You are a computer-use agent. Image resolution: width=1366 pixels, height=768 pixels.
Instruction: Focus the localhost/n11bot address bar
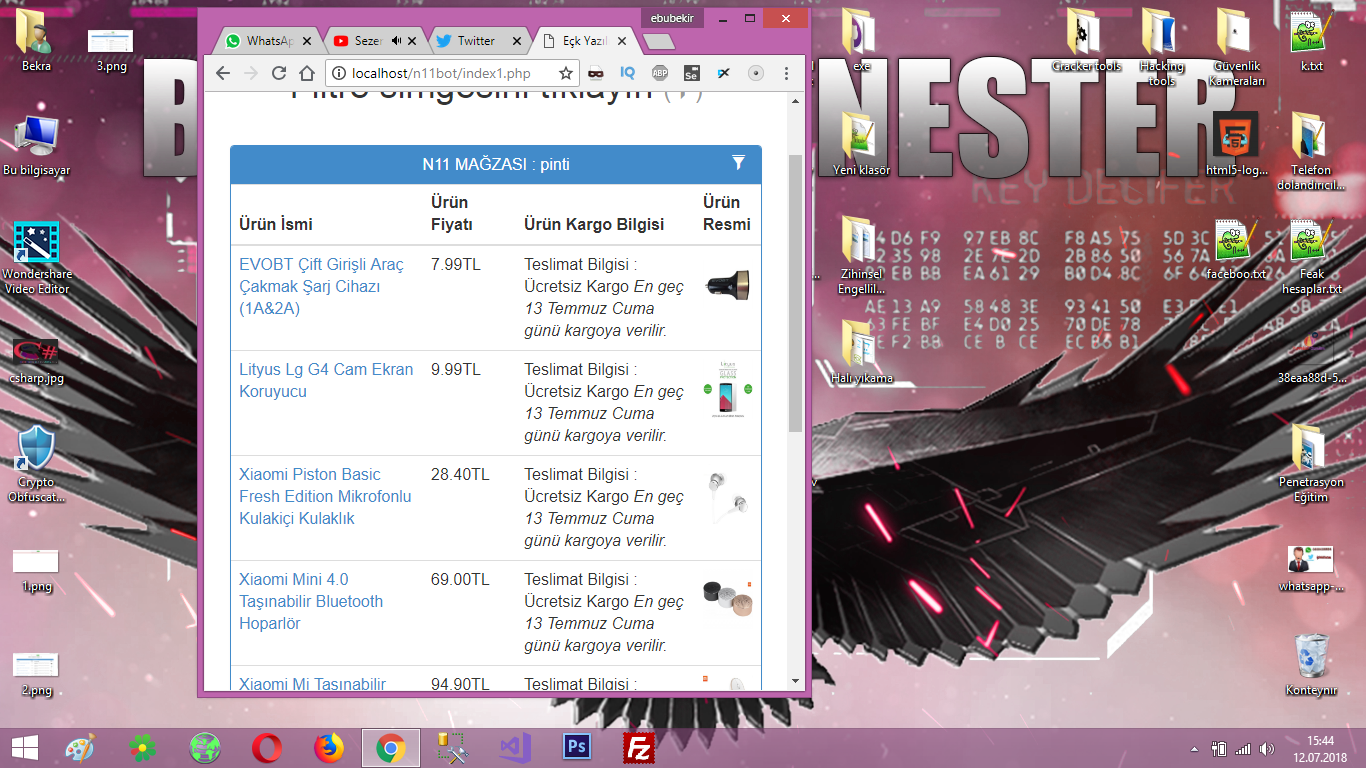452,73
